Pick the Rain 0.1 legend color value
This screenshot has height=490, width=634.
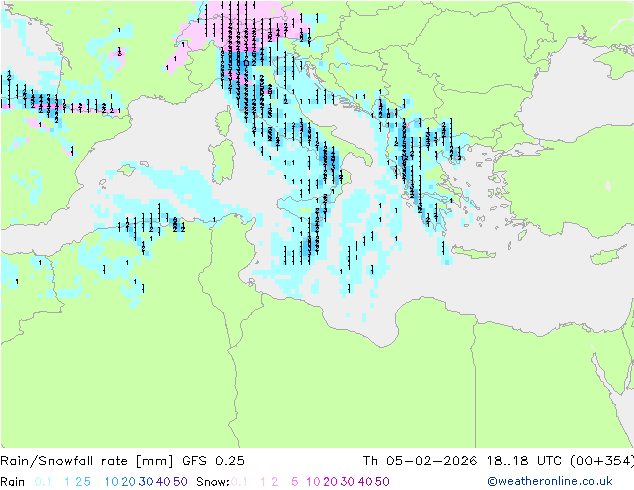(43, 482)
